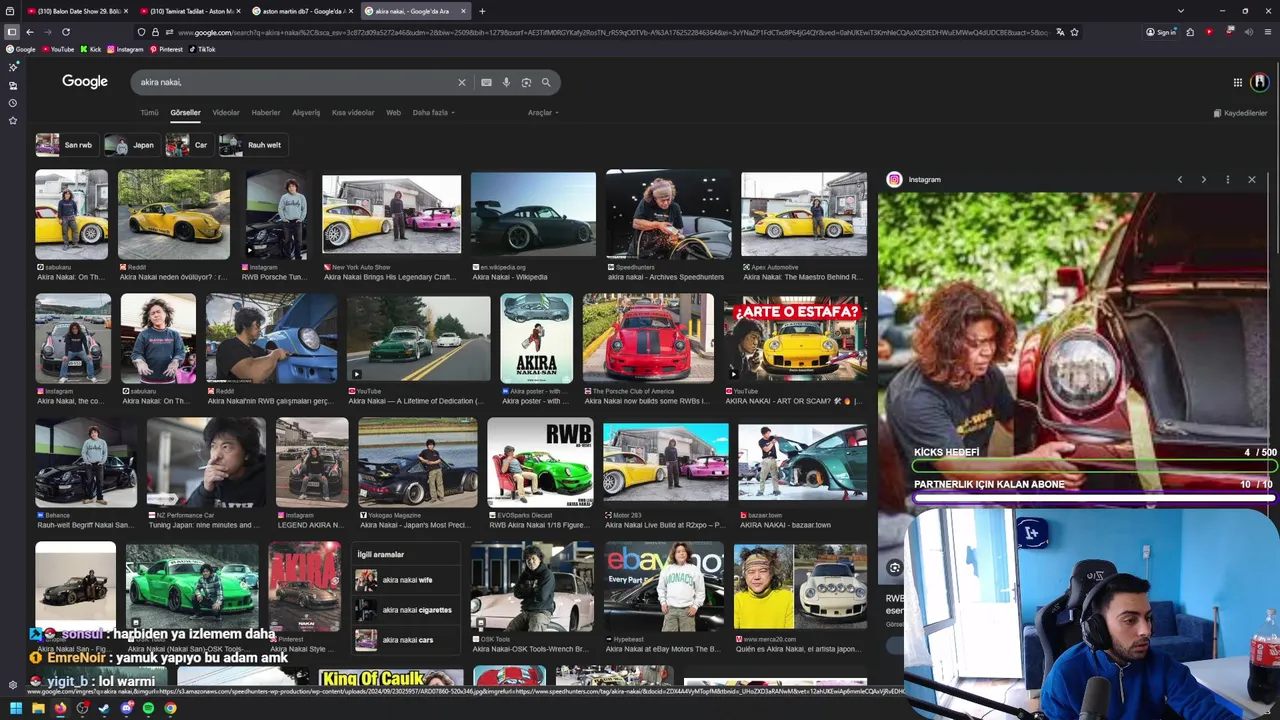Open Steam from the taskbar
Screen dimensions: 1280x720
coord(104,708)
